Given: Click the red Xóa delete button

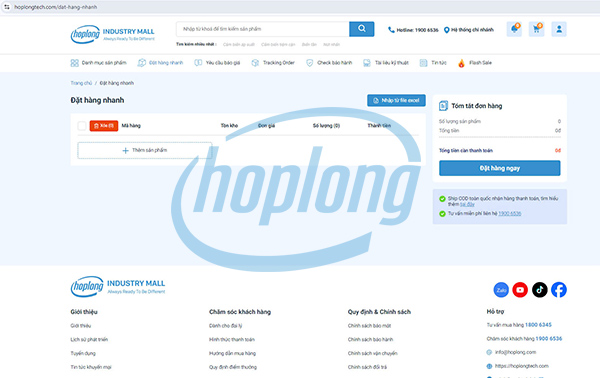Looking at the screenshot, I should pos(104,125).
